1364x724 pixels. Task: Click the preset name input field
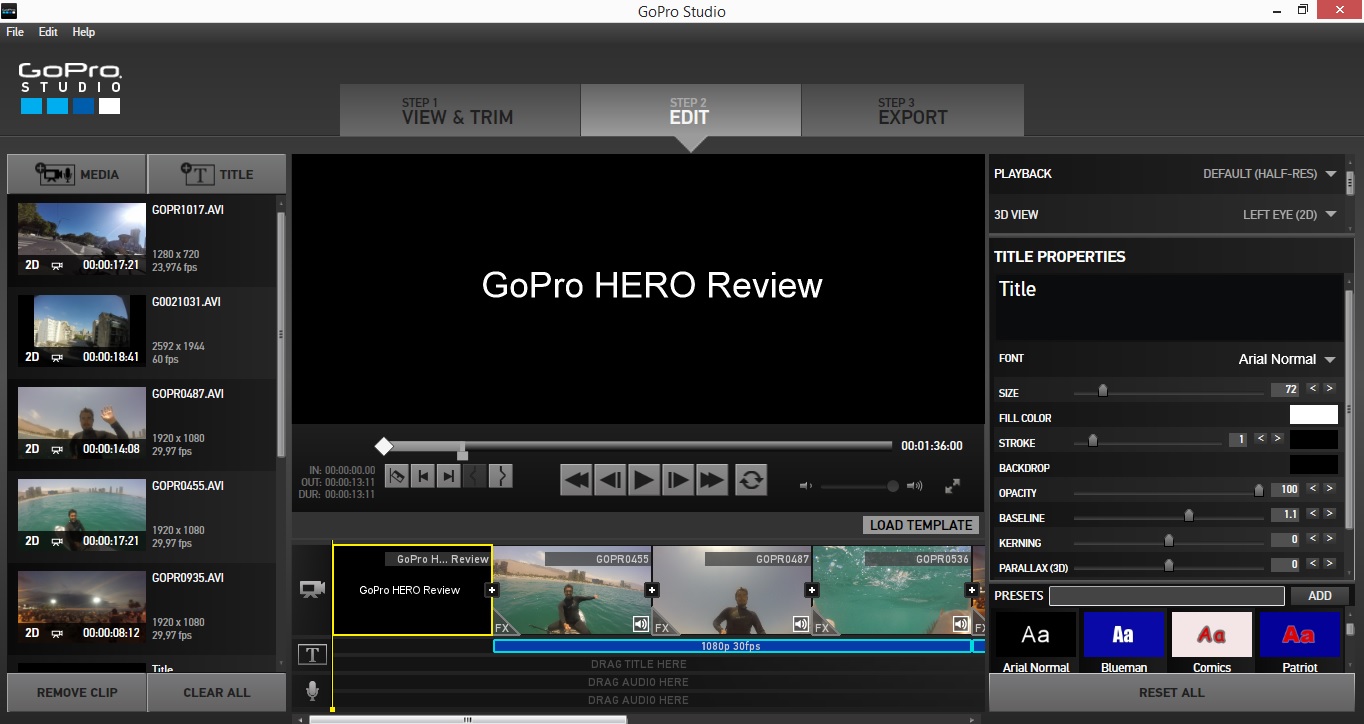pyautogui.click(x=1167, y=595)
